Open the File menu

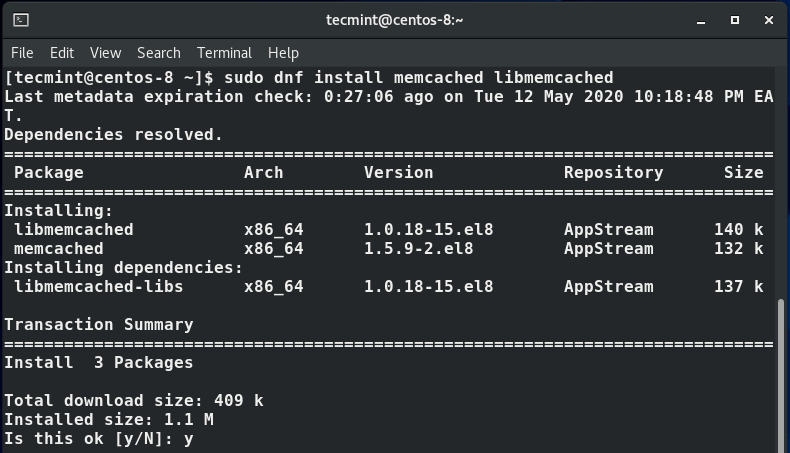(x=22, y=53)
